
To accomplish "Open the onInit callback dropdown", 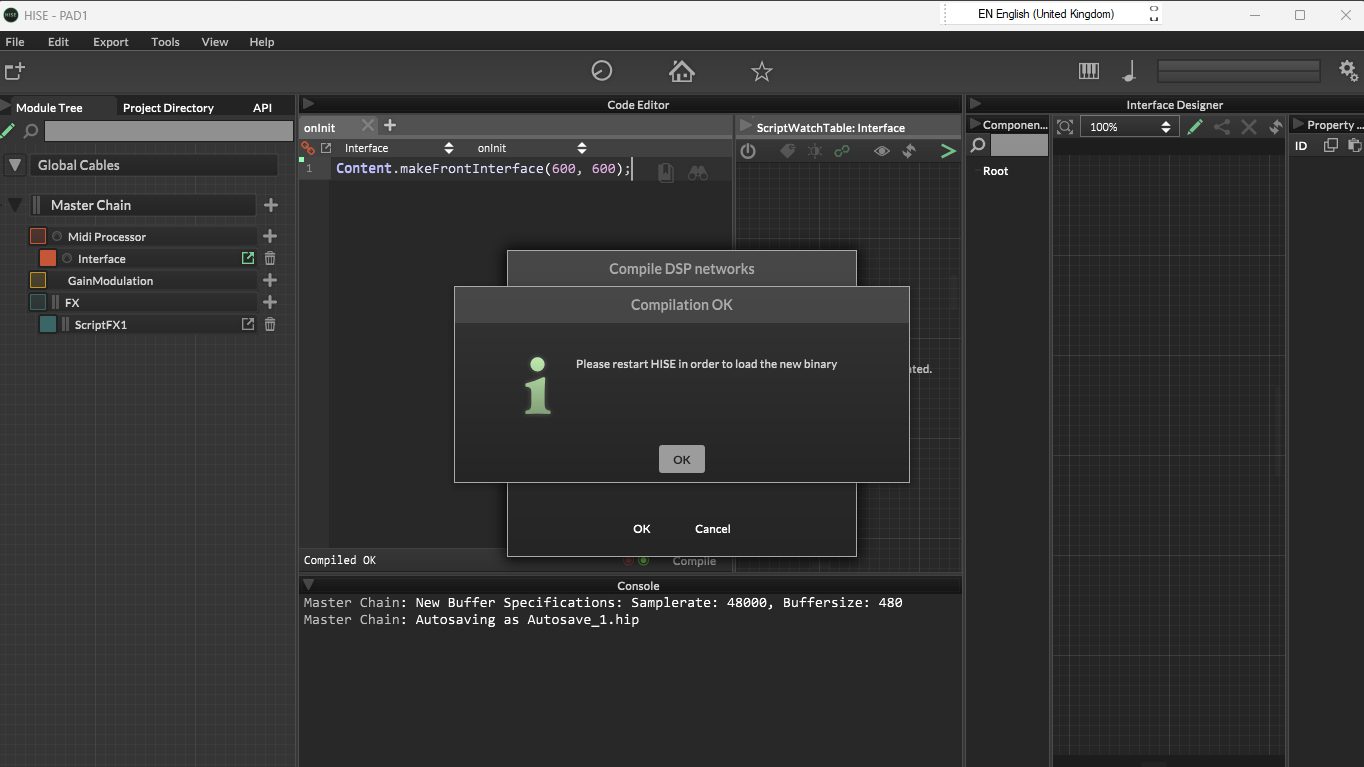I will click(531, 148).
